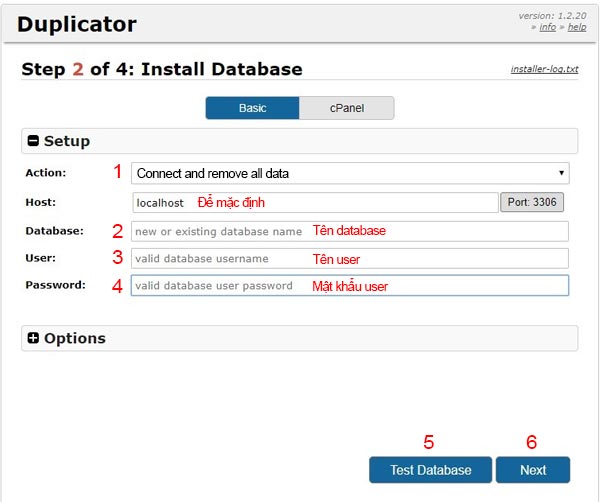Click the Step 2 of 4 heading
This screenshot has width=600, height=502.
click(162, 69)
